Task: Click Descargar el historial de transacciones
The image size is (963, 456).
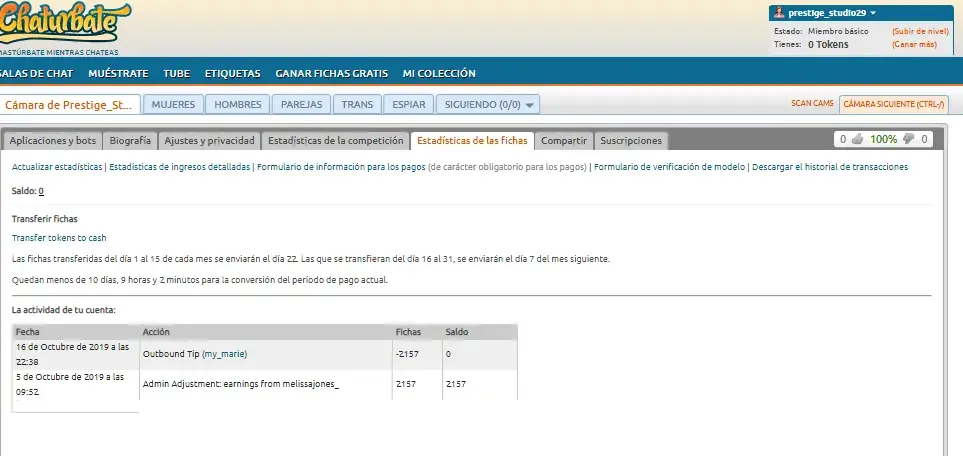Action: 830,167
